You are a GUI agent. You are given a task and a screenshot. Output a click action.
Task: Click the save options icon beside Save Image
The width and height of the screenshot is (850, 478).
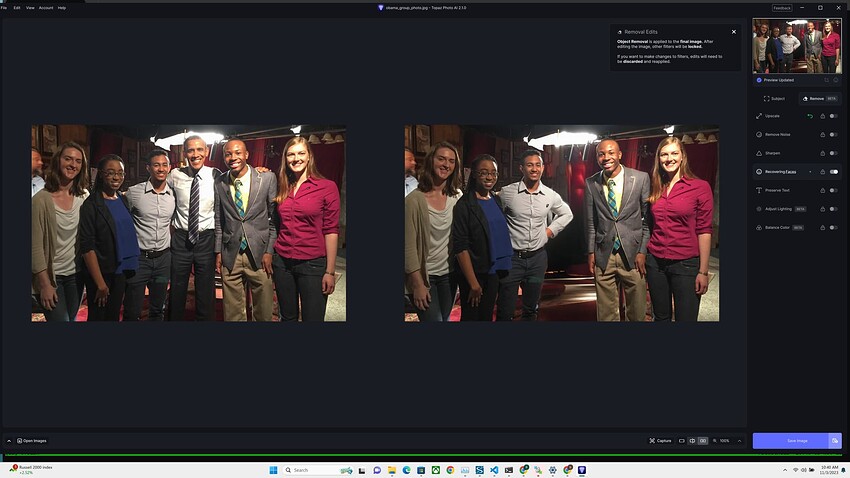coord(835,440)
